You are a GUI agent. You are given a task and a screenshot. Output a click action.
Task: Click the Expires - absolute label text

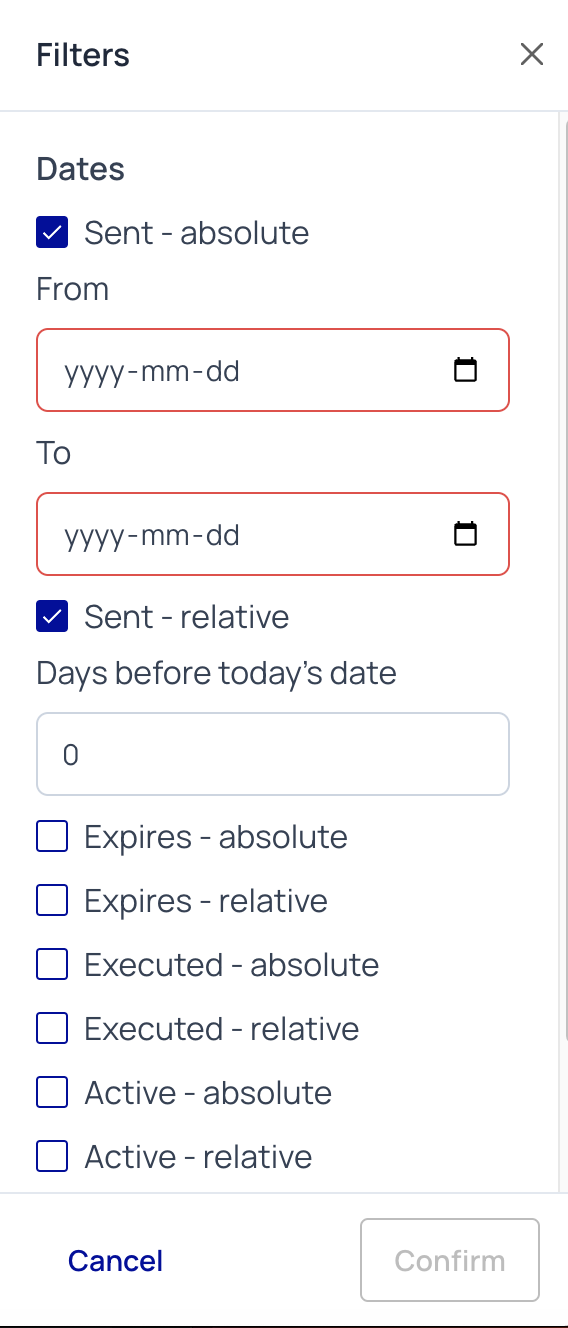pos(216,837)
